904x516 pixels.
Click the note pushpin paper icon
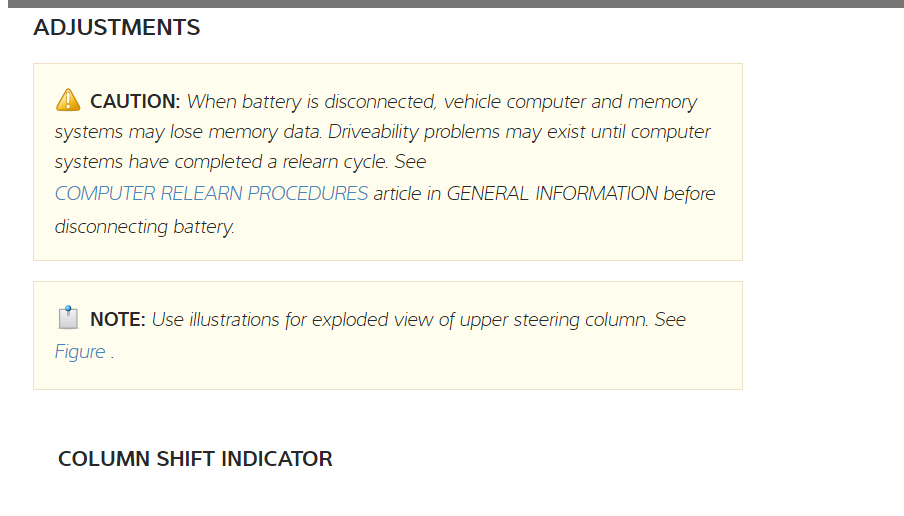pyautogui.click(x=67, y=319)
